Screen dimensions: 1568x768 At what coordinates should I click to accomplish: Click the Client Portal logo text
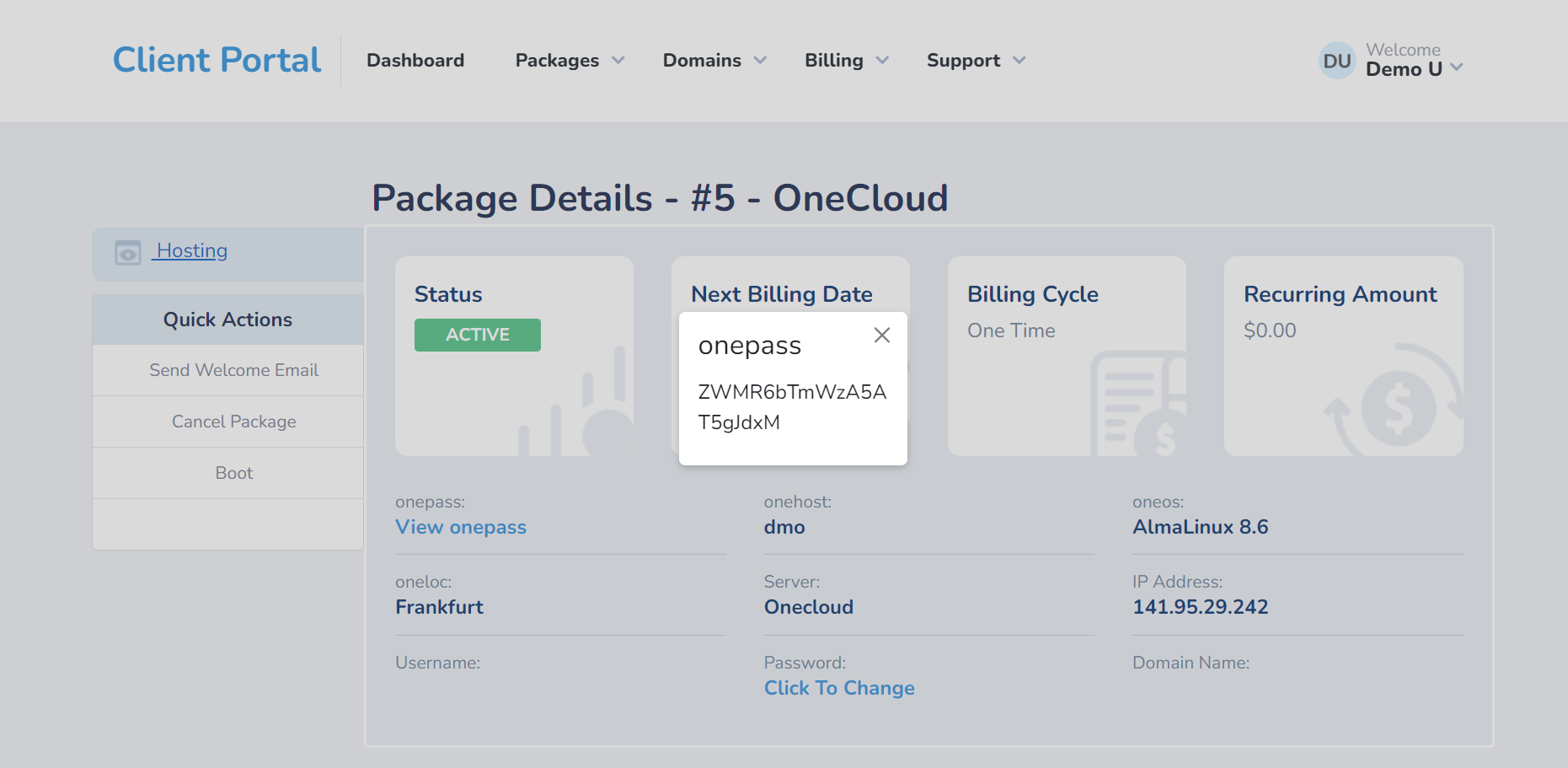(217, 60)
